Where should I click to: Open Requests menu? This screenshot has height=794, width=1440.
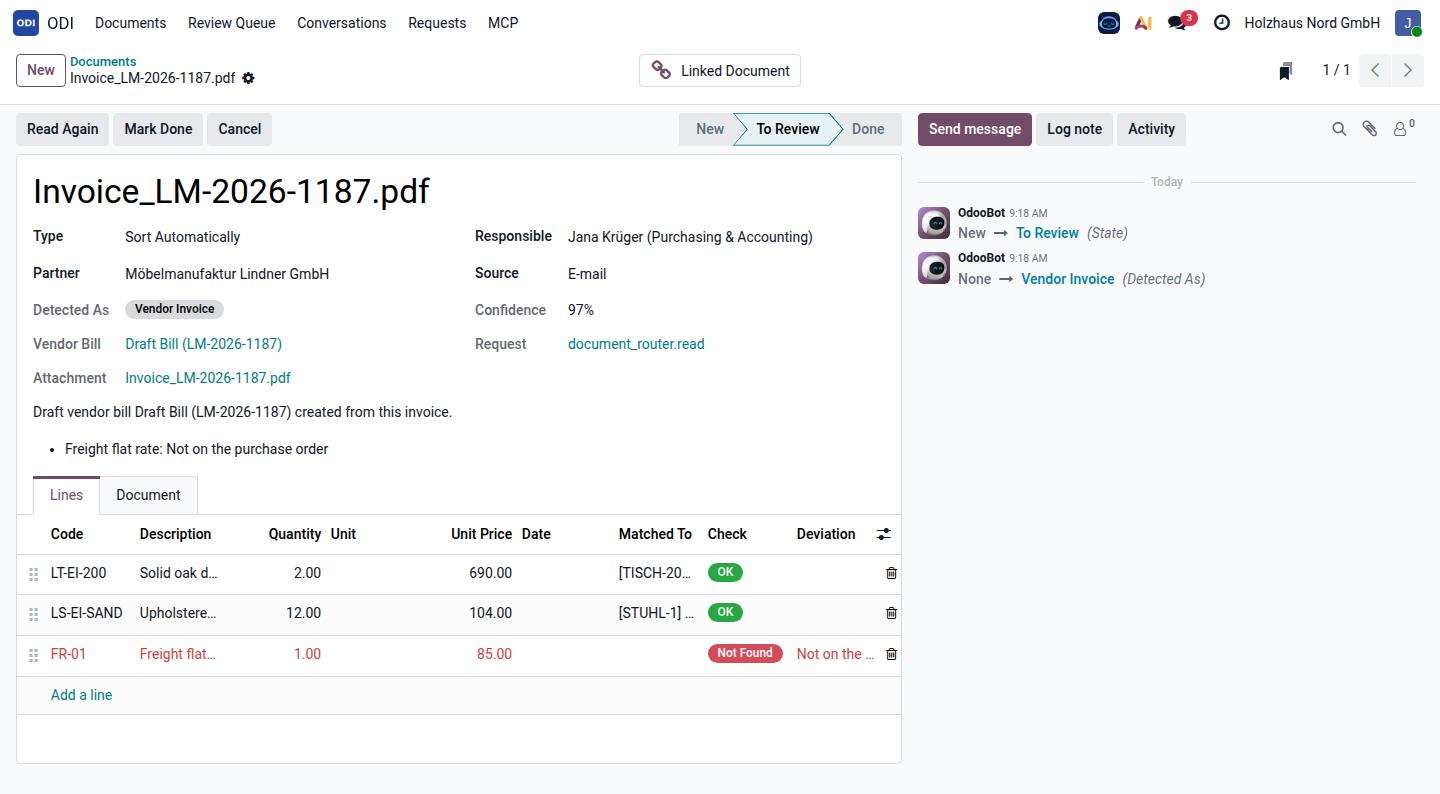coord(437,22)
